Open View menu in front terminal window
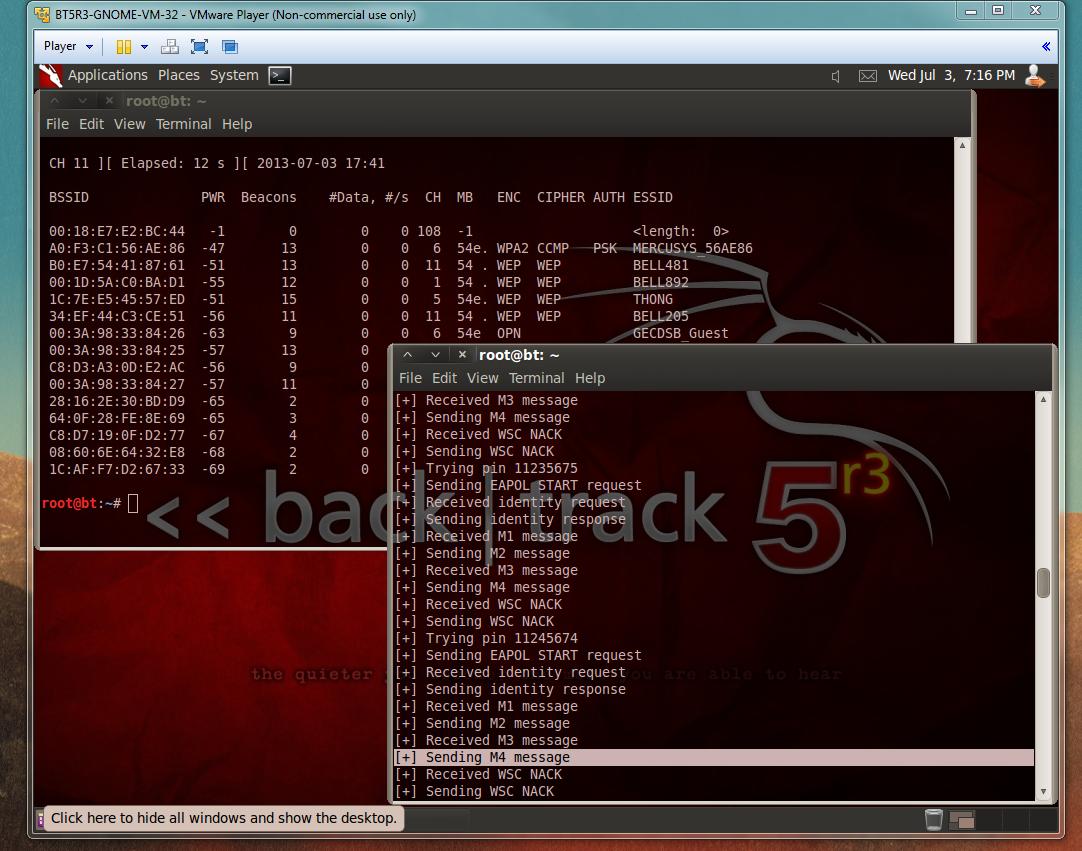Viewport: 1082px width, 851px height. [x=482, y=378]
